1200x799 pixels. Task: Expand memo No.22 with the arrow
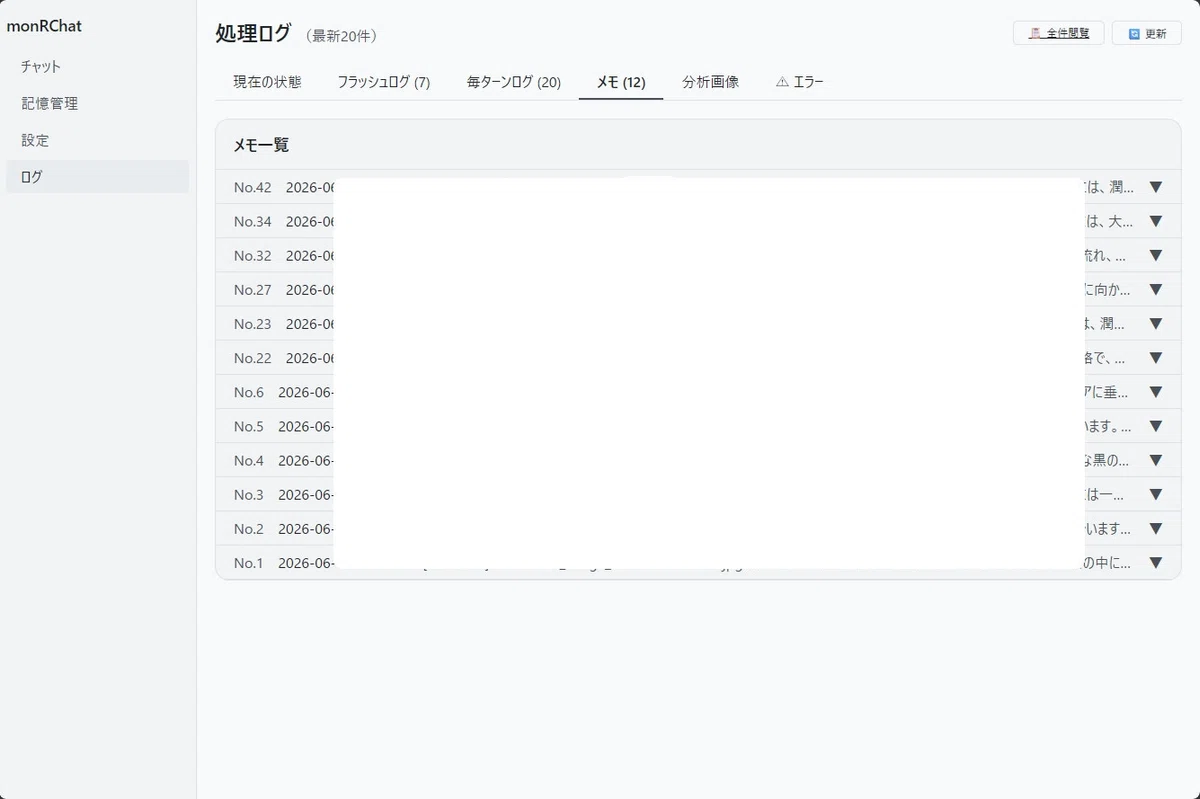click(x=1156, y=357)
